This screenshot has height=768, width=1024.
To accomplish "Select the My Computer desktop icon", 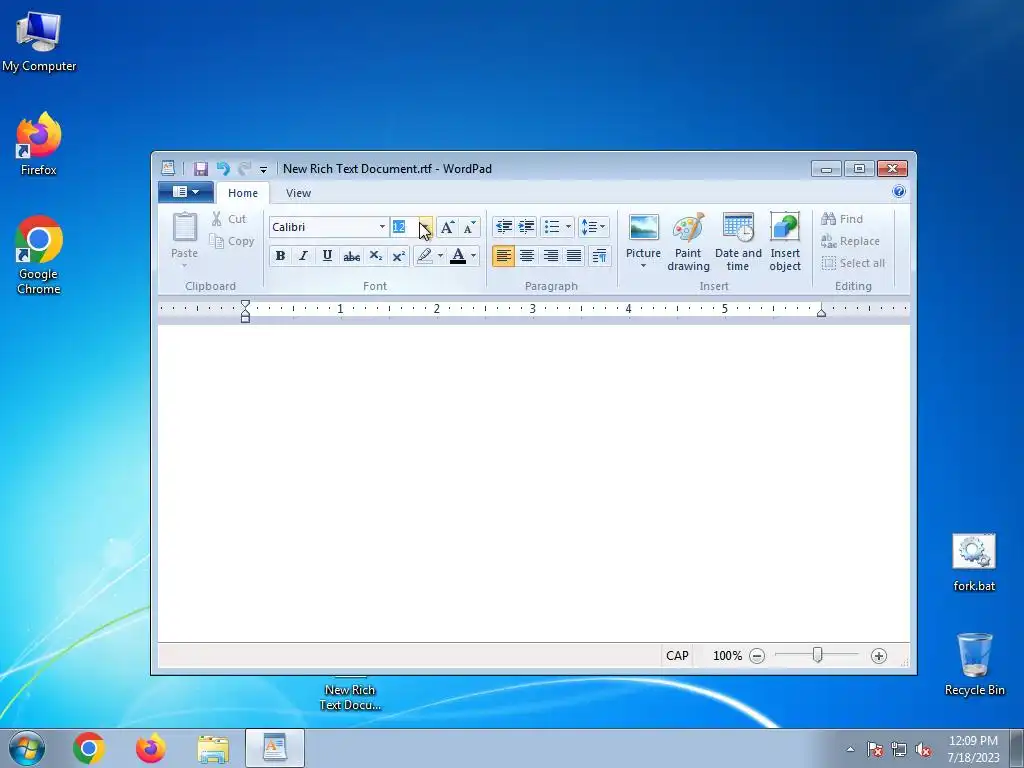I will pyautogui.click(x=39, y=41).
